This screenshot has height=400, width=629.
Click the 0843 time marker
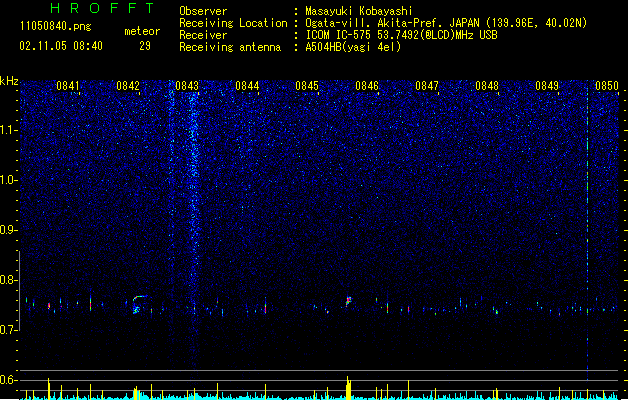click(x=187, y=86)
